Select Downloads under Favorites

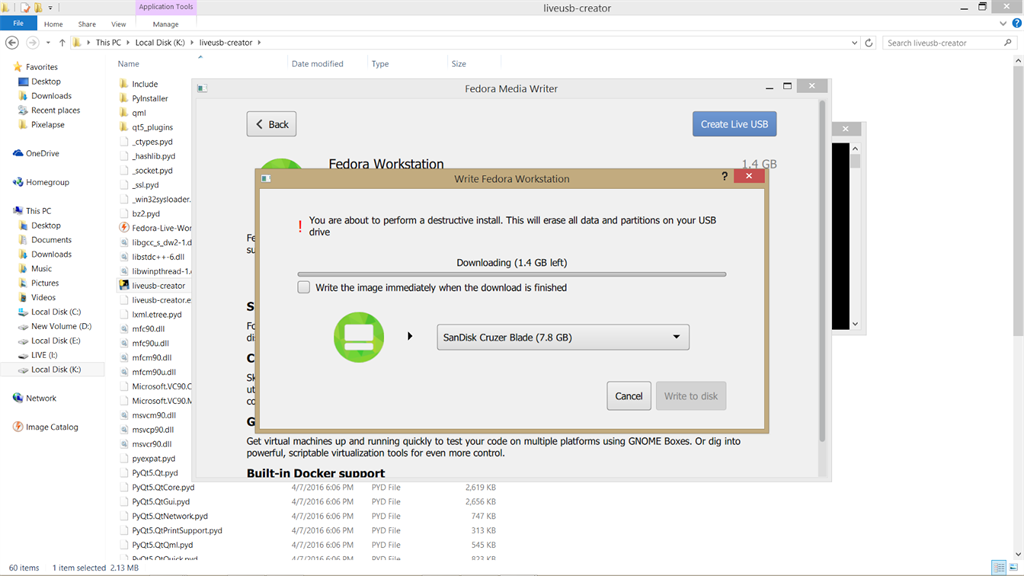point(52,95)
